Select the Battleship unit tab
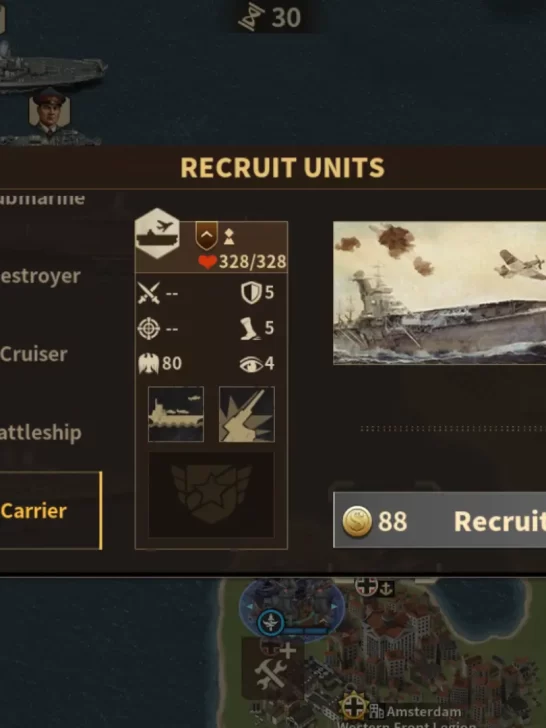The width and height of the screenshot is (546, 728). pos(41,432)
